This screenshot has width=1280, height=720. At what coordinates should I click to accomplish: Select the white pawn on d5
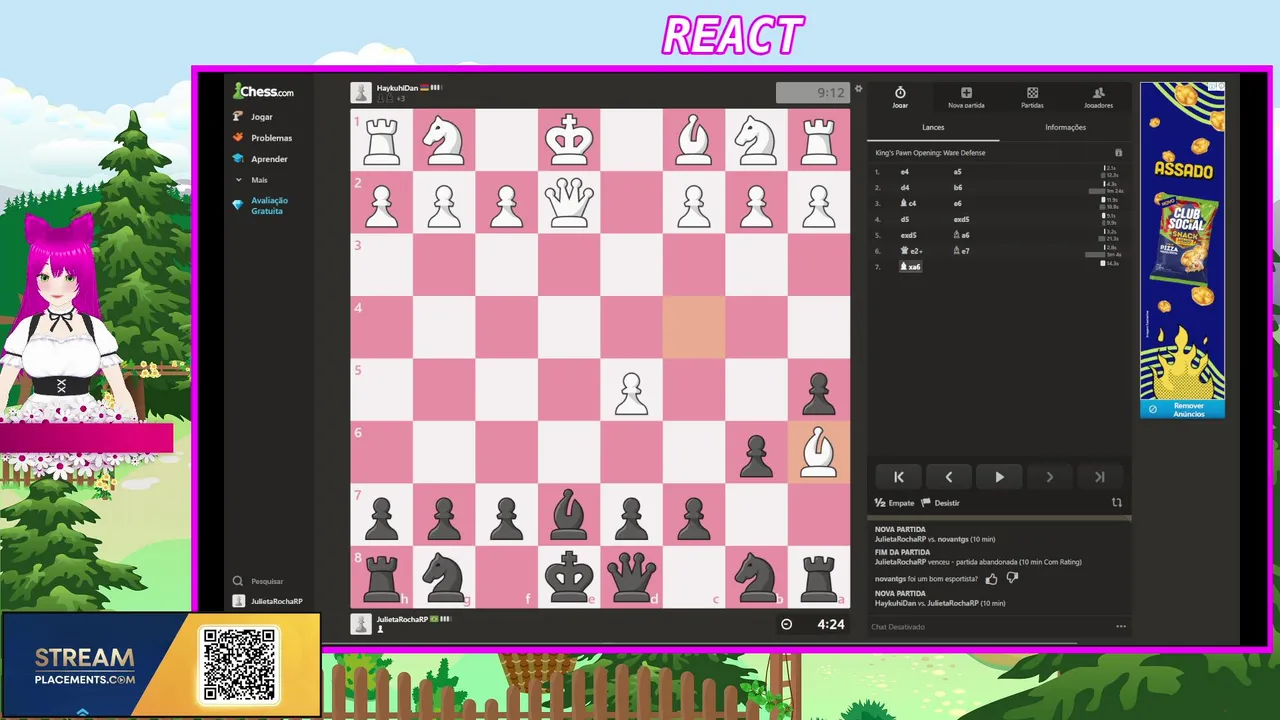click(631, 390)
